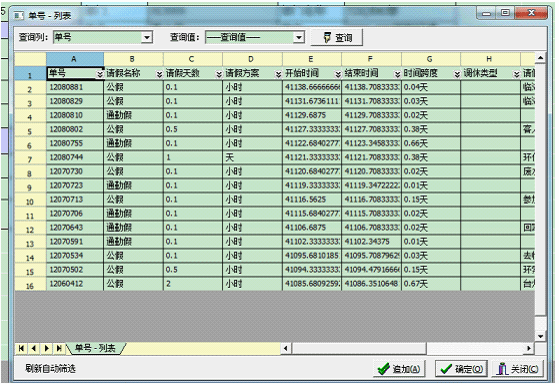The width and height of the screenshot is (559, 384).
Task: Select cell with order number 12080802
Action: pyautogui.click(x=75, y=129)
